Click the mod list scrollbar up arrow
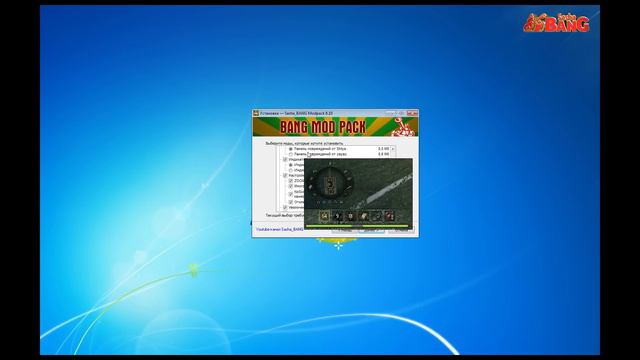The width and height of the screenshot is (640, 360). point(393,149)
